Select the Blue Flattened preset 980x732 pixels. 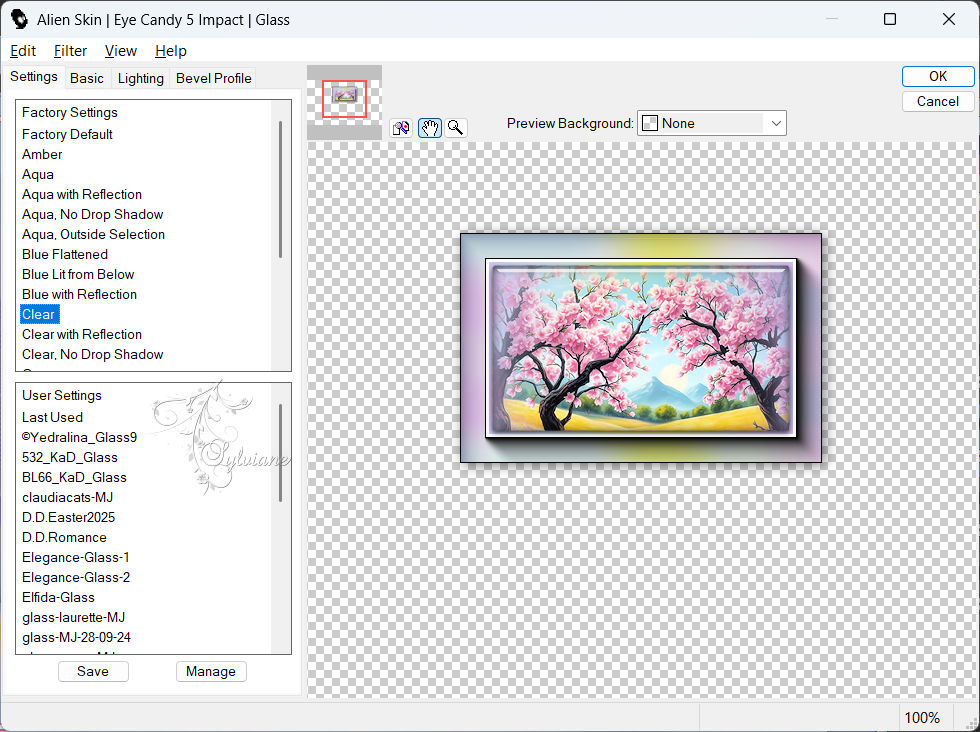tap(64, 254)
